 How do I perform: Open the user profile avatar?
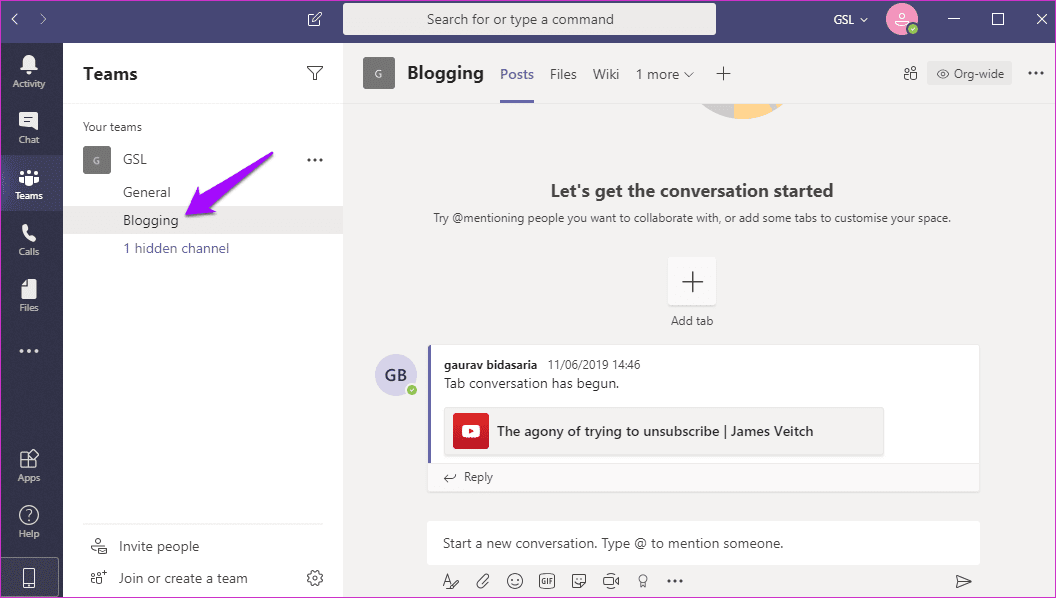(x=901, y=19)
